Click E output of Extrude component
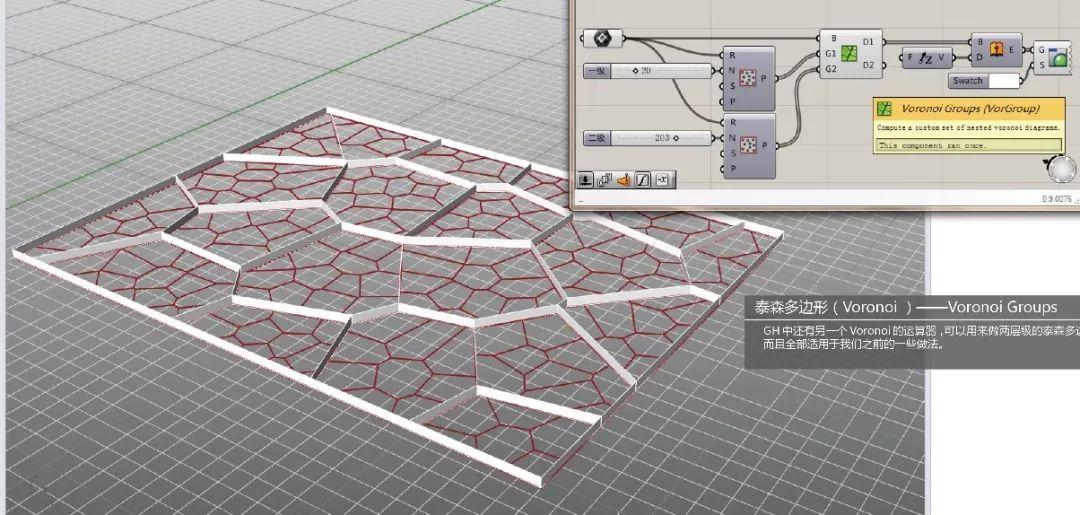The width and height of the screenshot is (1080, 515). click(x=1012, y=50)
